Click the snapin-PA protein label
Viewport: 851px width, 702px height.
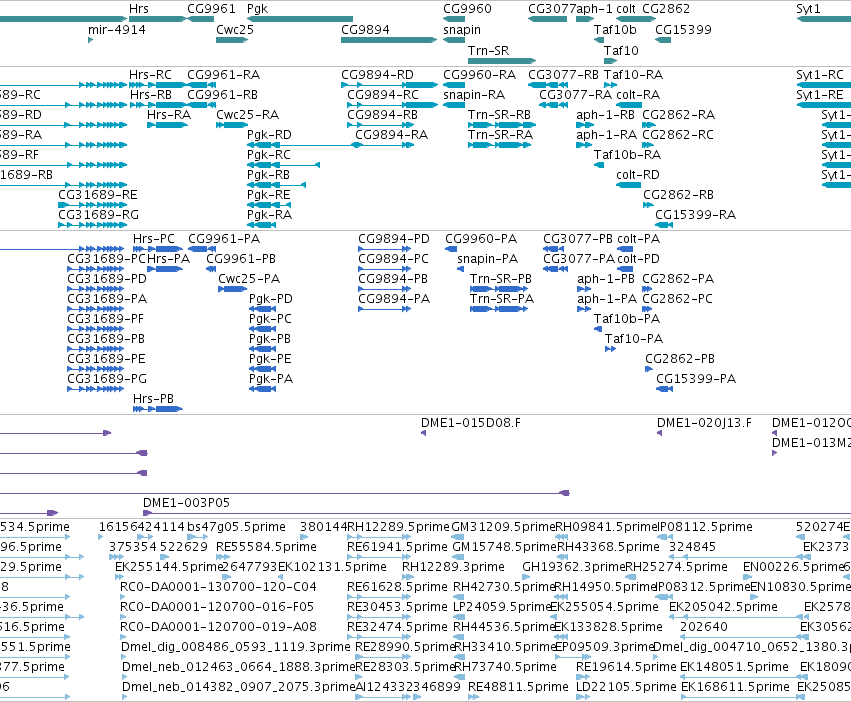pos(487,259)
